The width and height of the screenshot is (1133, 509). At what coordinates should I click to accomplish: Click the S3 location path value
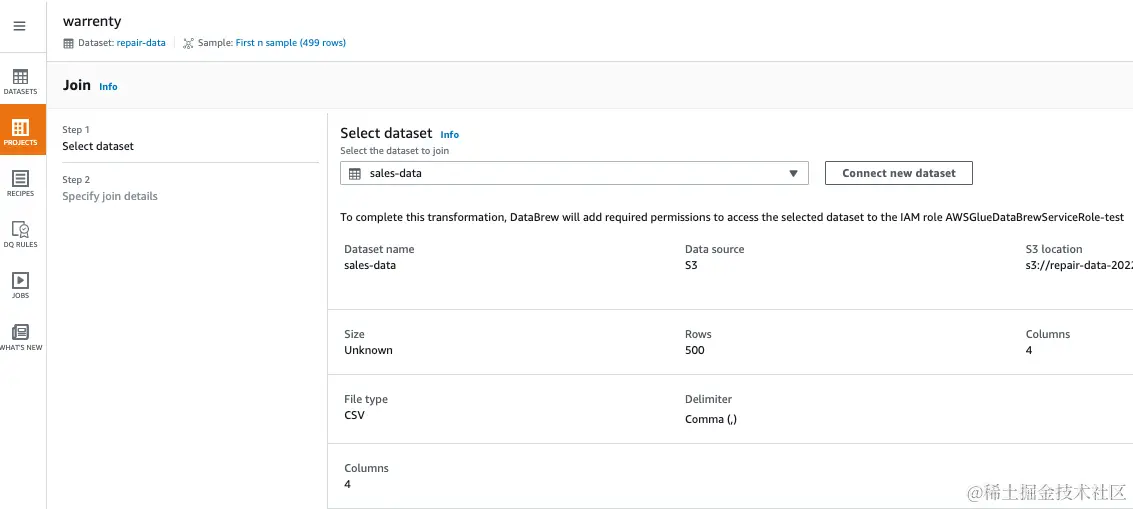point(1071,265)
